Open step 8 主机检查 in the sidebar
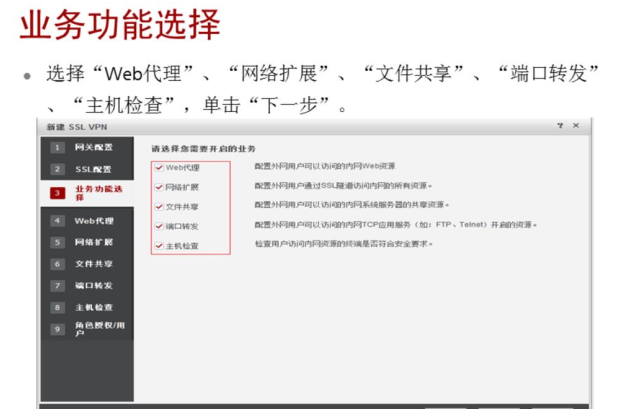Viewport: 630px width, 409px height. [87, 307]
